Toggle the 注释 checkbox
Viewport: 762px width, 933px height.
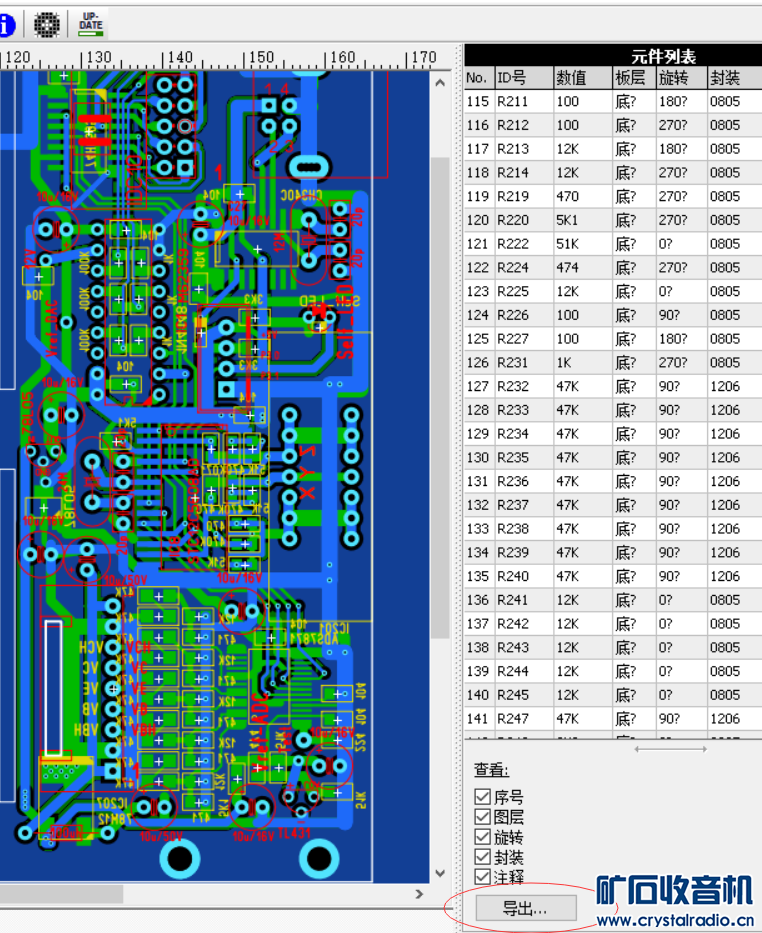pyautogui.click(x=482, y=876)
